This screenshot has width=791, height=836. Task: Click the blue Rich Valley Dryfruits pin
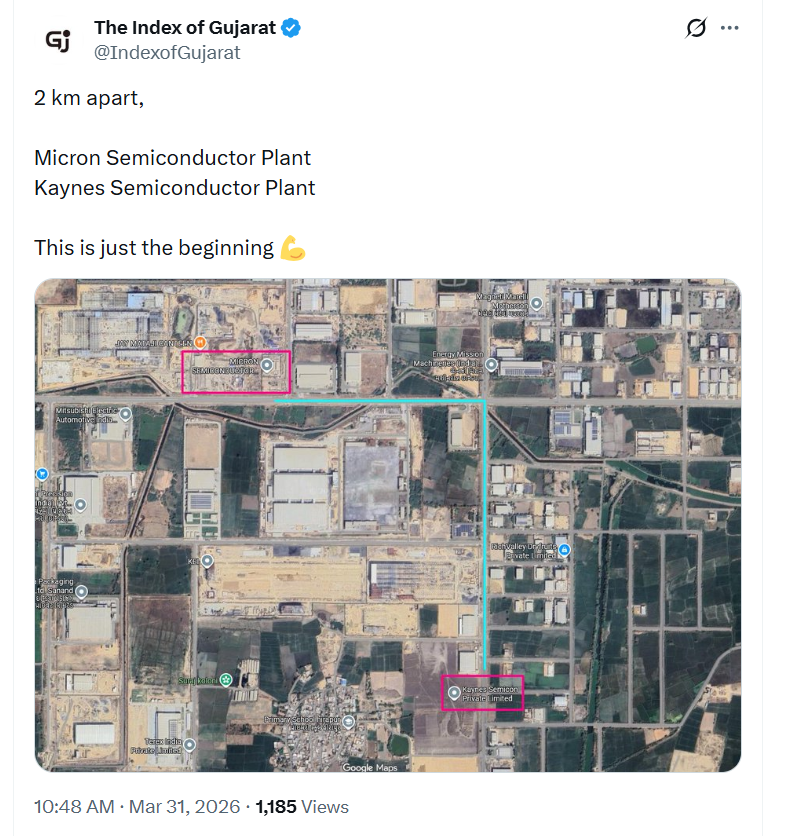(x=565, y=550)
